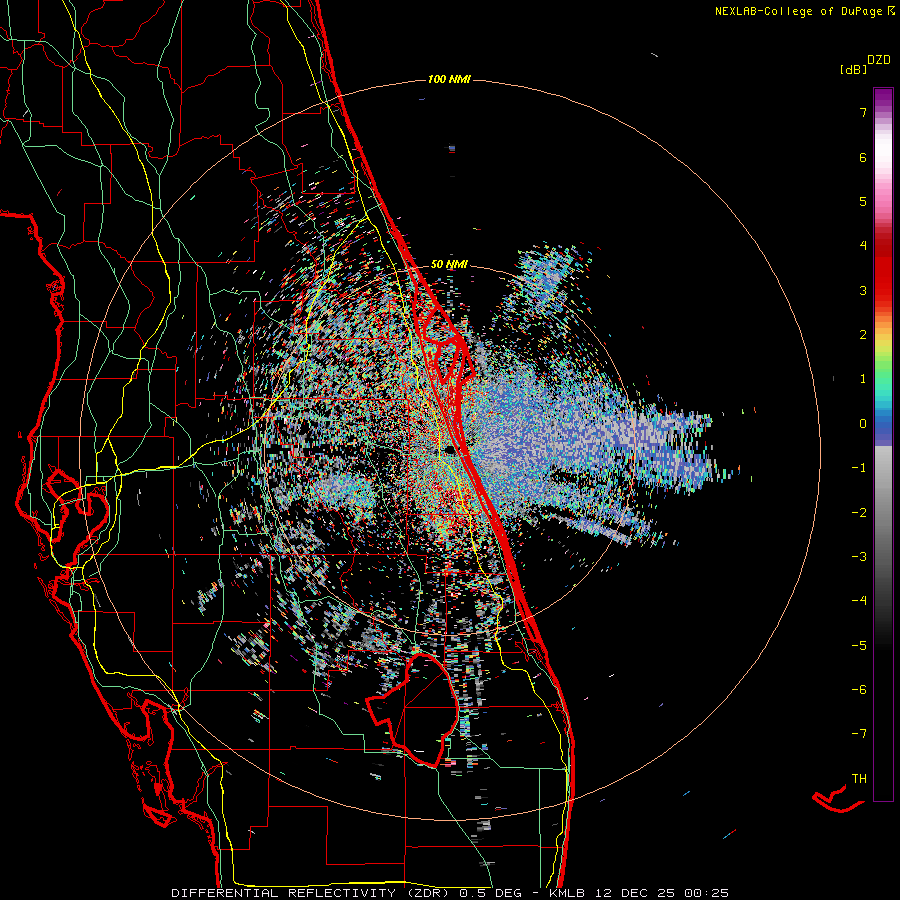The width and height of the screenshot is (900, 900).
Task: Click the '12 DEC 25 00:25' timestamp
Action: [x=660, y=893]
